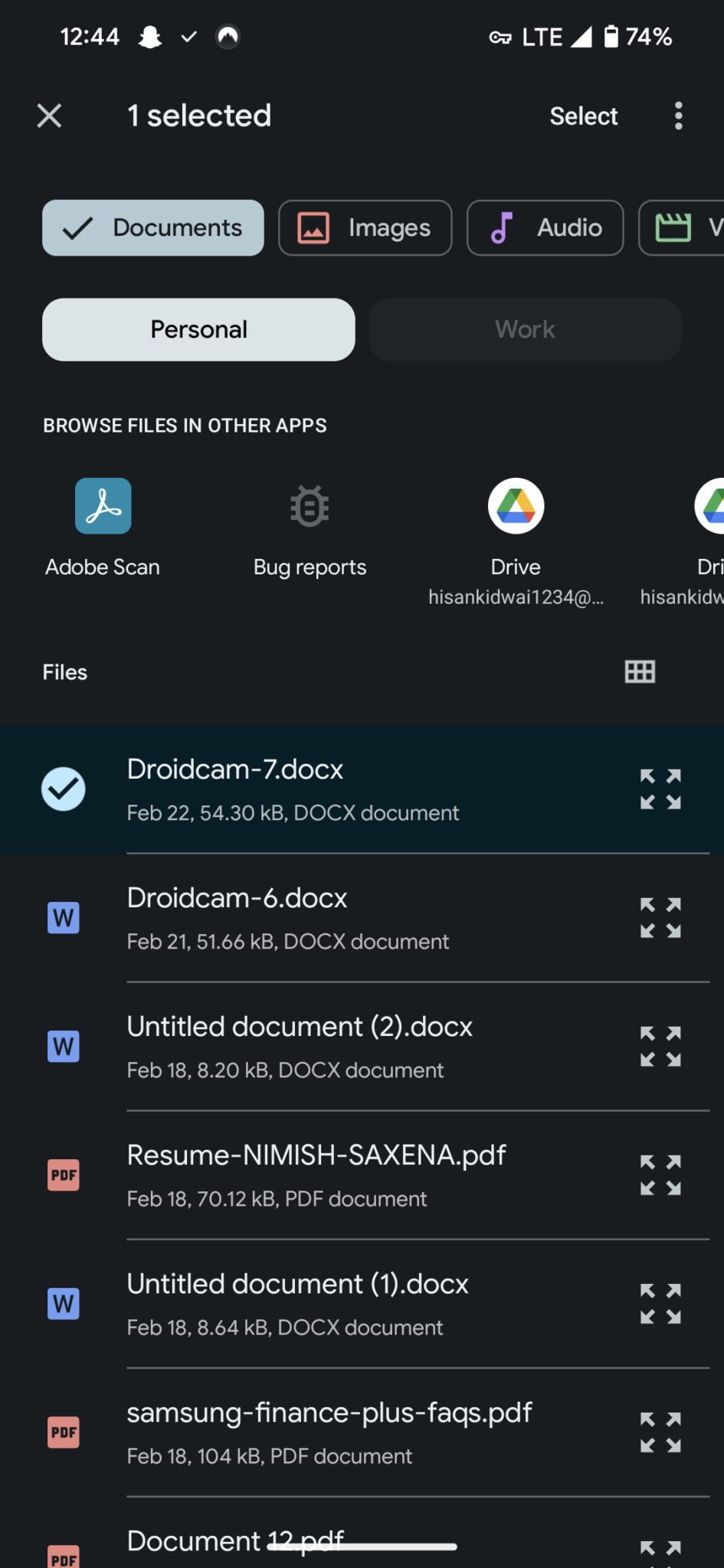Tap the Word icon for Droidcam-6.docx

64,917
